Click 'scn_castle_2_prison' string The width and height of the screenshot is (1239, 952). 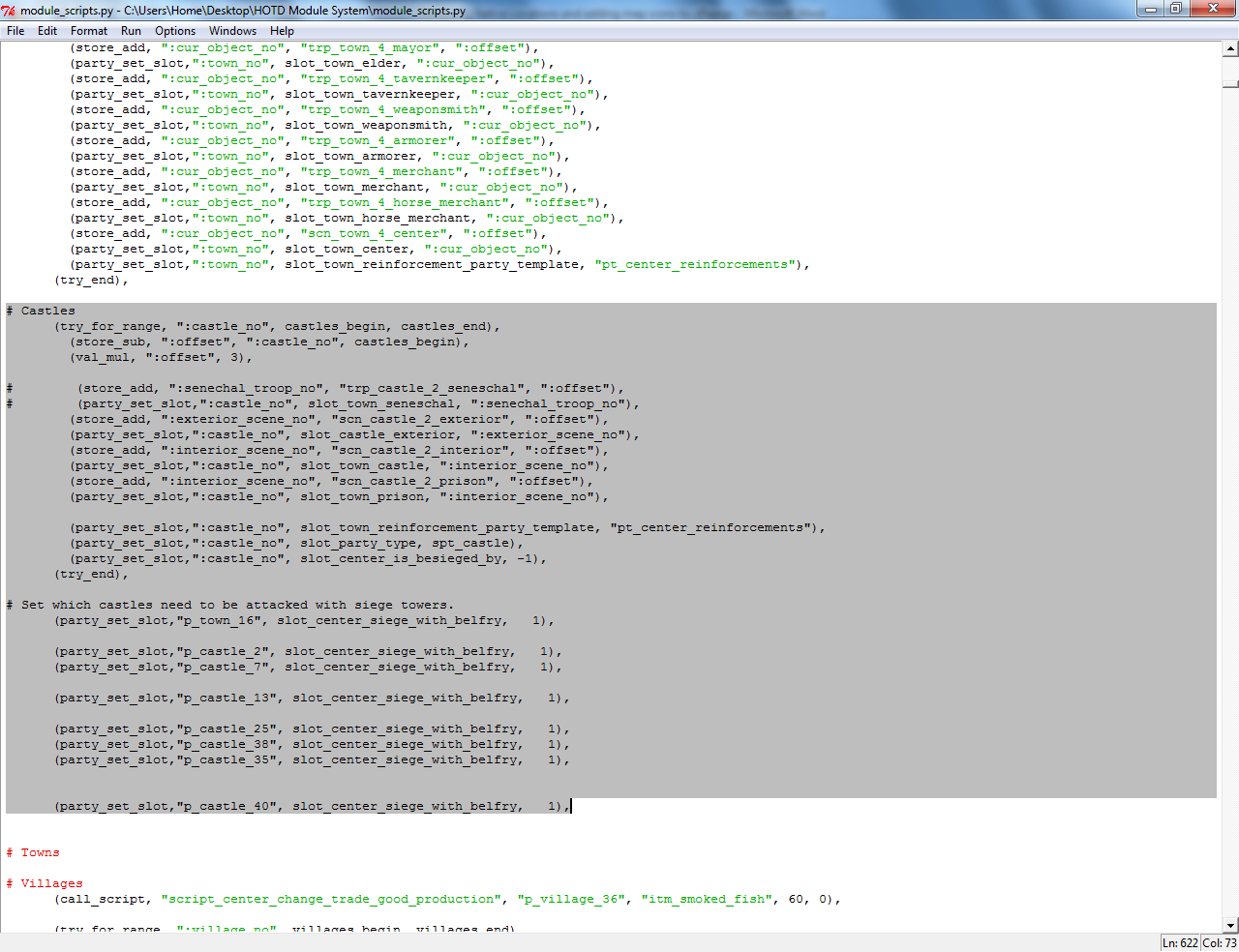coord(413,481)
